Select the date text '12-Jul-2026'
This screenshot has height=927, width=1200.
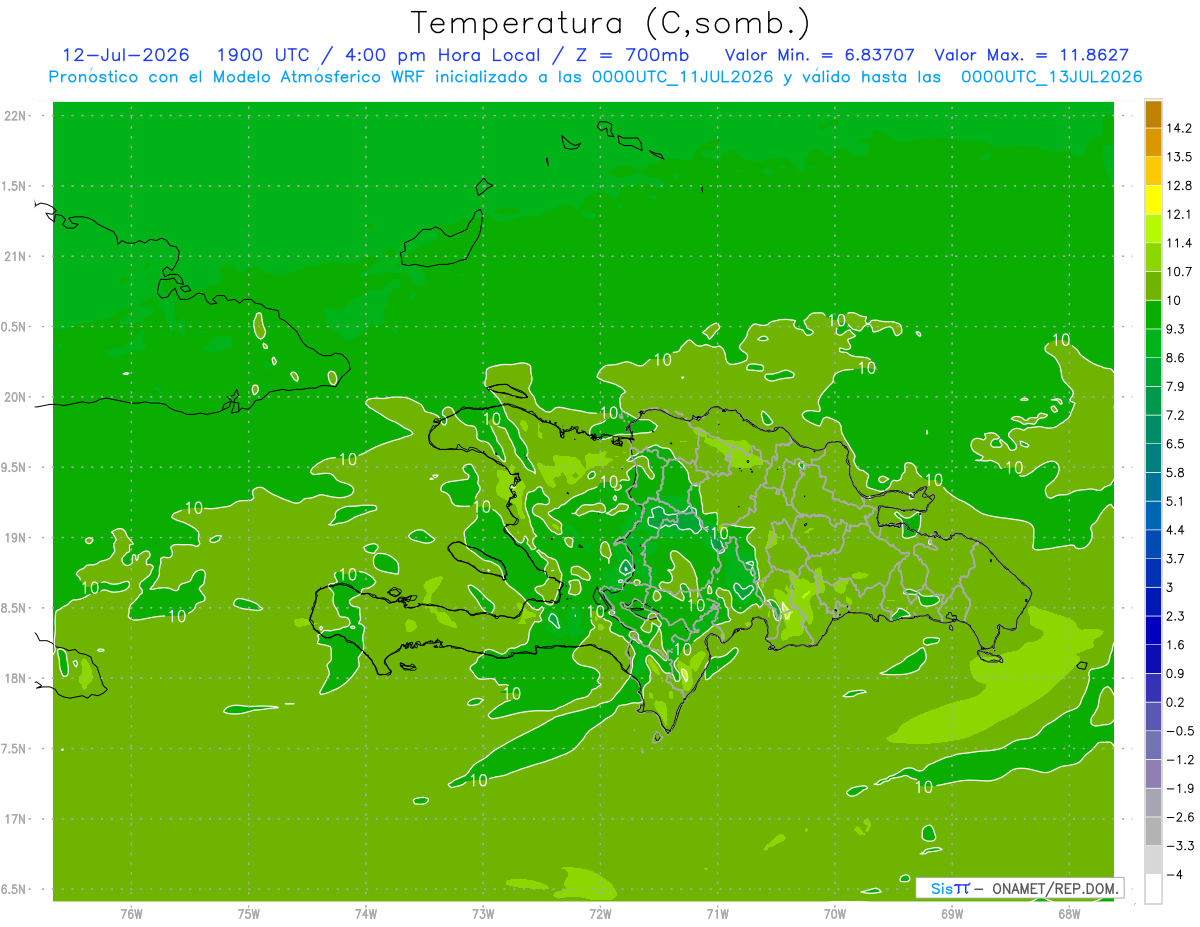click(126, 55)
